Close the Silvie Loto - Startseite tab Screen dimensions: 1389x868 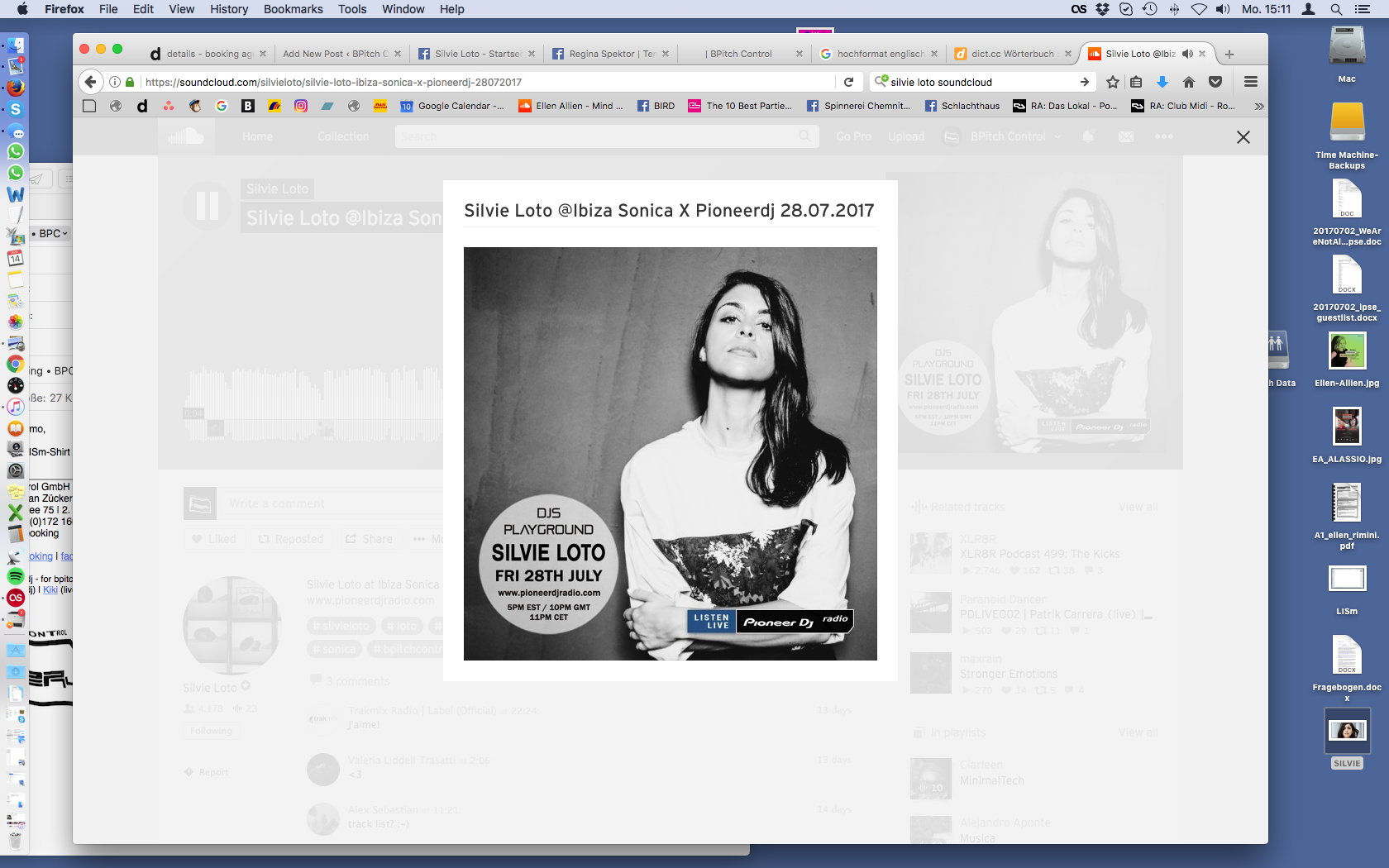[532, 54]
